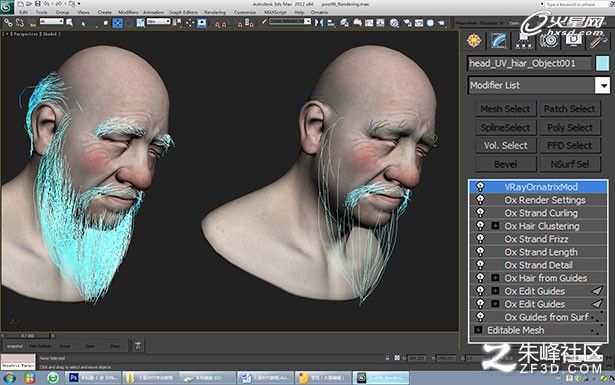
Task: Expand the Editable Mesh plus box
Action: [478, 330]
